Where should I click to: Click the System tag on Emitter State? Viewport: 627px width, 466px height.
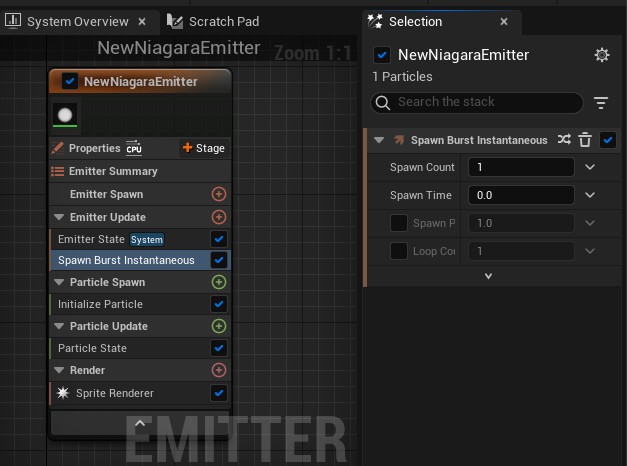[x=147, y=240]
